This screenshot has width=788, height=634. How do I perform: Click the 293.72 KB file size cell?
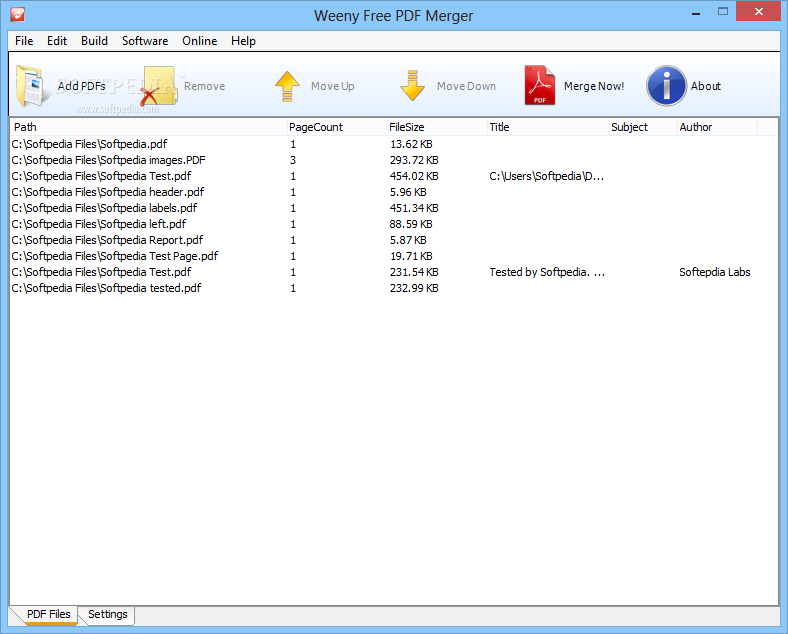414,160
